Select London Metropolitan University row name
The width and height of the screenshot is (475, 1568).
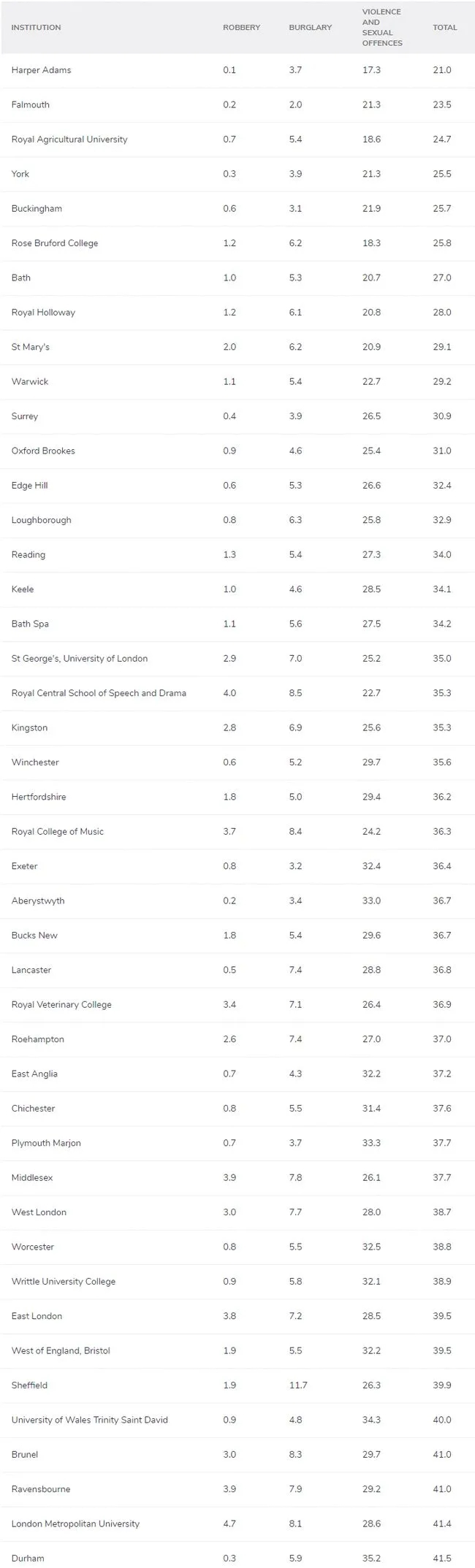click(x=75, y=1523)
